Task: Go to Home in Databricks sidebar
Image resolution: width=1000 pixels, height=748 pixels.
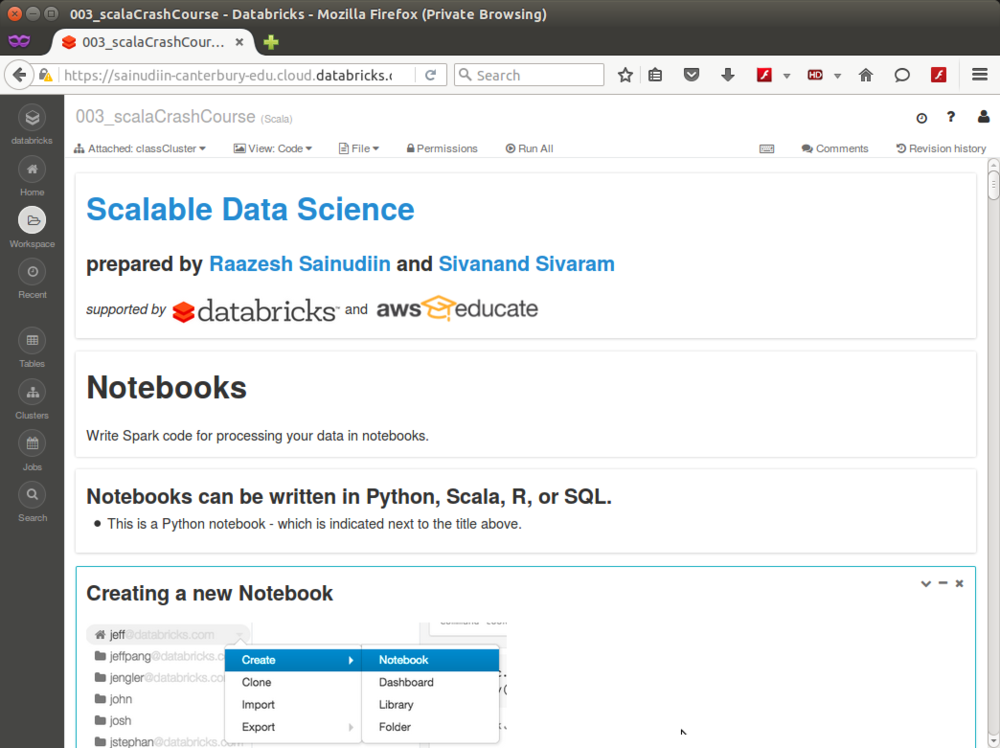Action: [32, 170]
